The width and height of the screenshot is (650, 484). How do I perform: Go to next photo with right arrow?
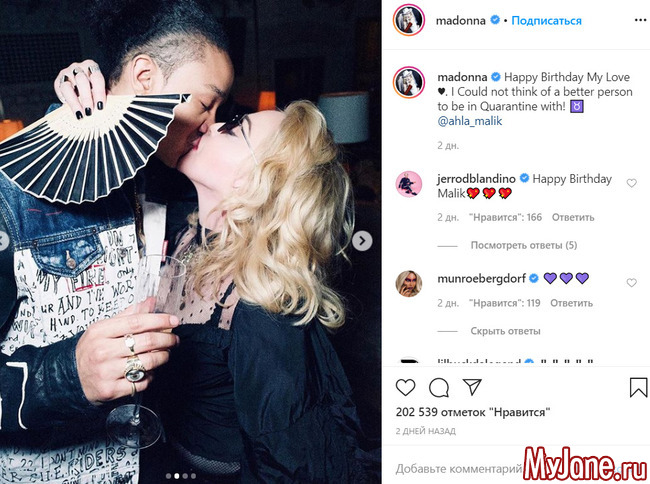(362, 241)
